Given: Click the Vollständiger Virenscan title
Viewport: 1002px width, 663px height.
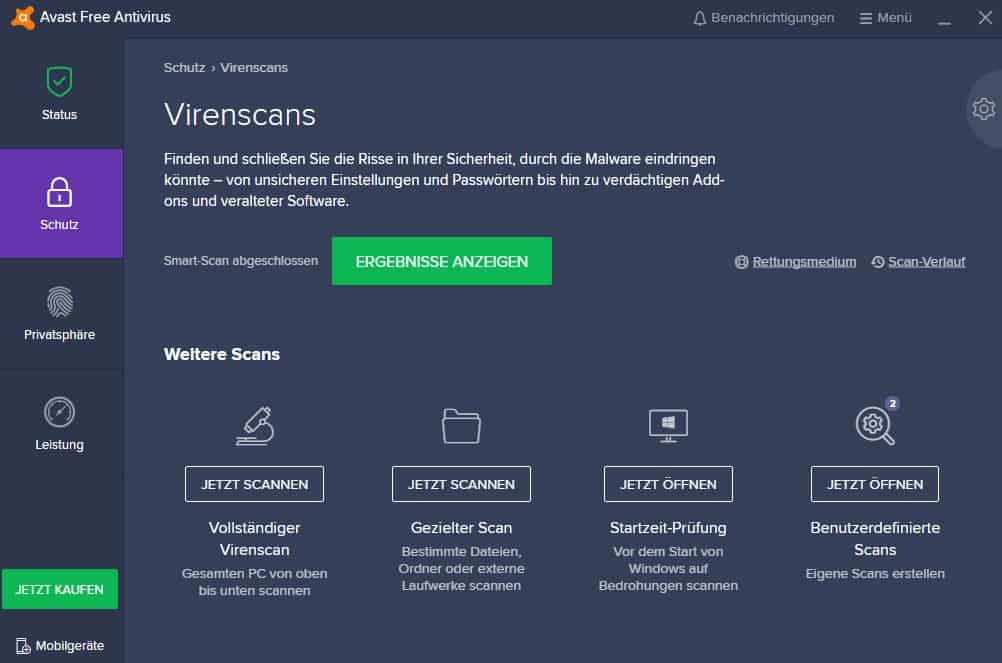Looking at the screenshot, I should (x=254, y=538).
